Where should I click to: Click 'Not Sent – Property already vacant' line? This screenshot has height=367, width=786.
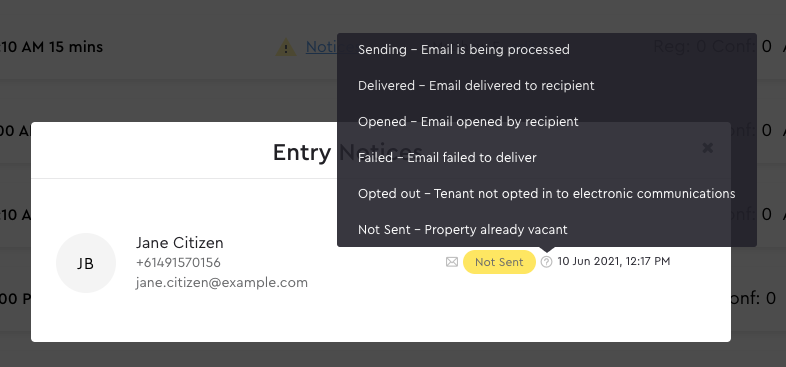coord(463,230)
